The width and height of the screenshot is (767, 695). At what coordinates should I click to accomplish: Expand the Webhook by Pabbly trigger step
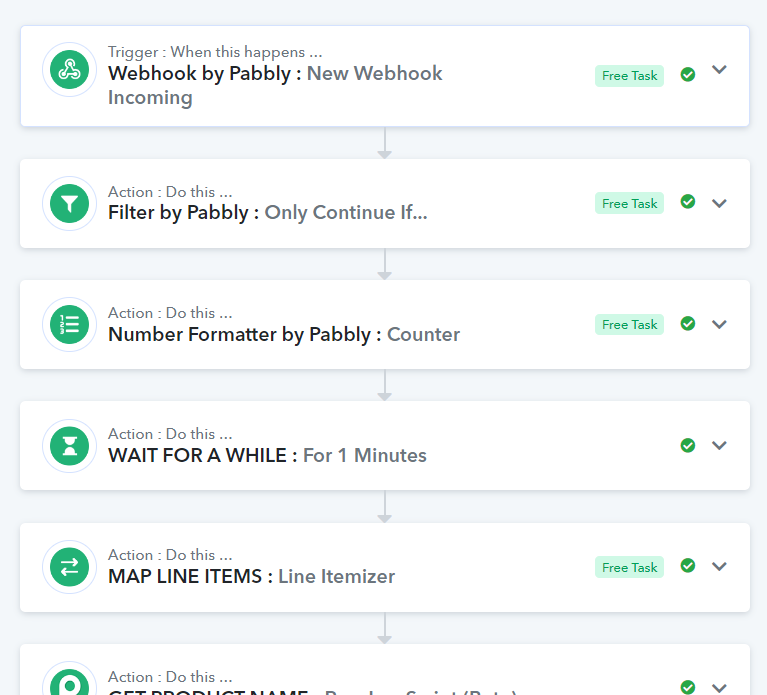719,69
